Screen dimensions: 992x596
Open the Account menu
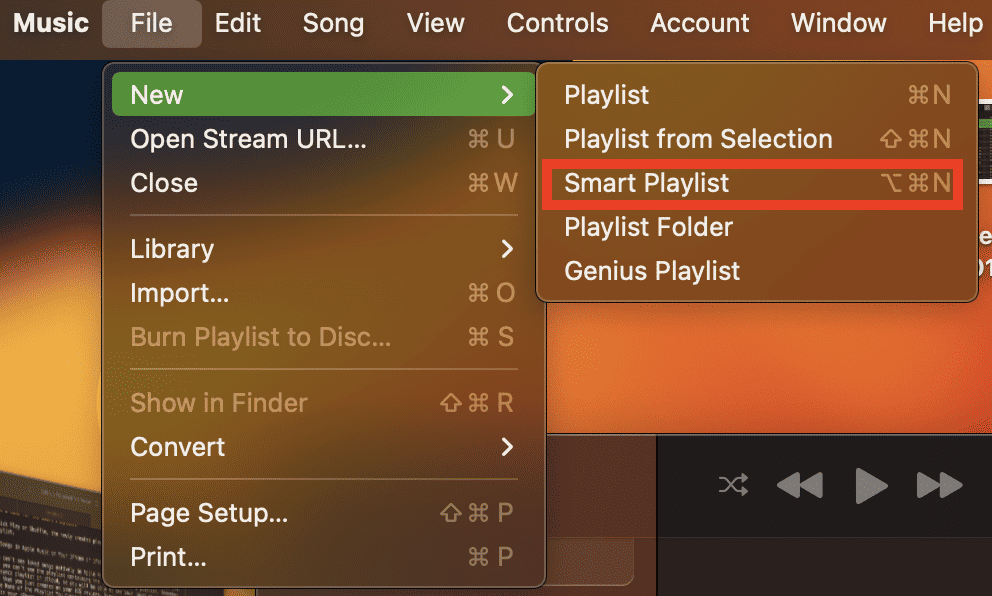(700, 23)
